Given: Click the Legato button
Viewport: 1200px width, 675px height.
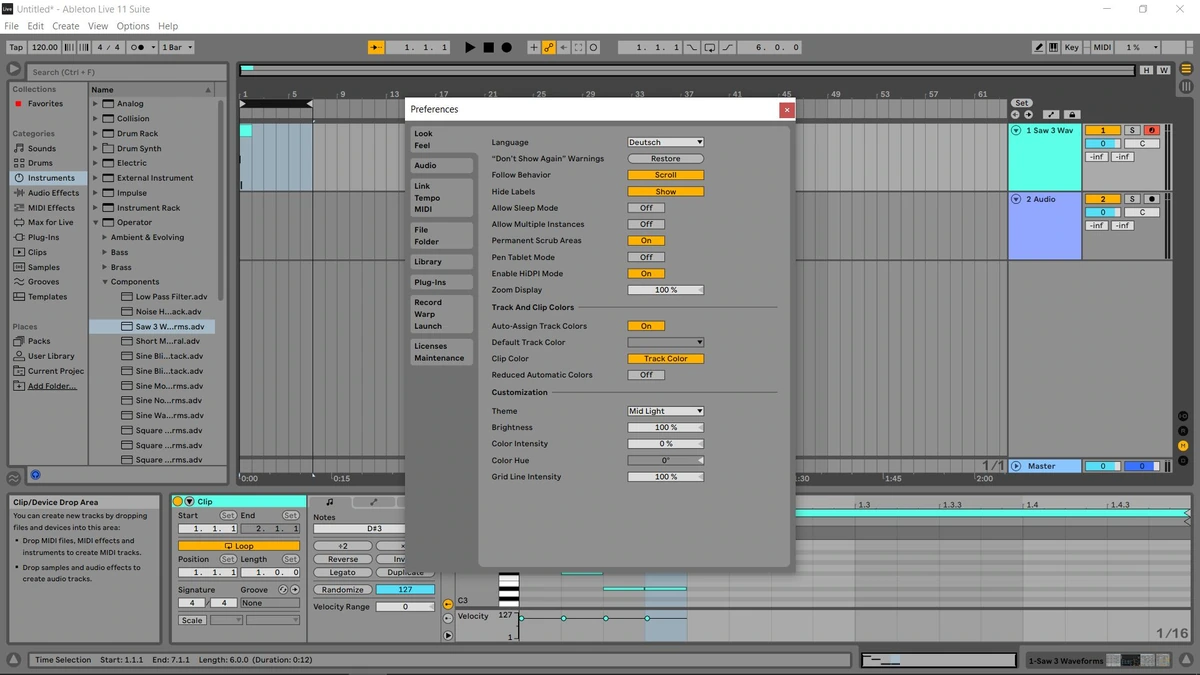Looking at the screenshot, I should 343,572.
